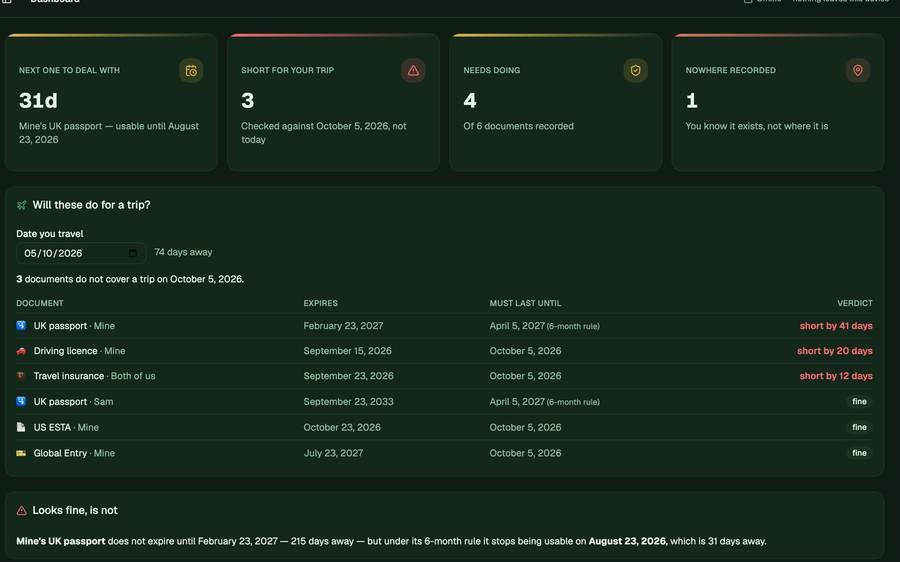Click the fine badge in Global Entry row

pos(859,453)
